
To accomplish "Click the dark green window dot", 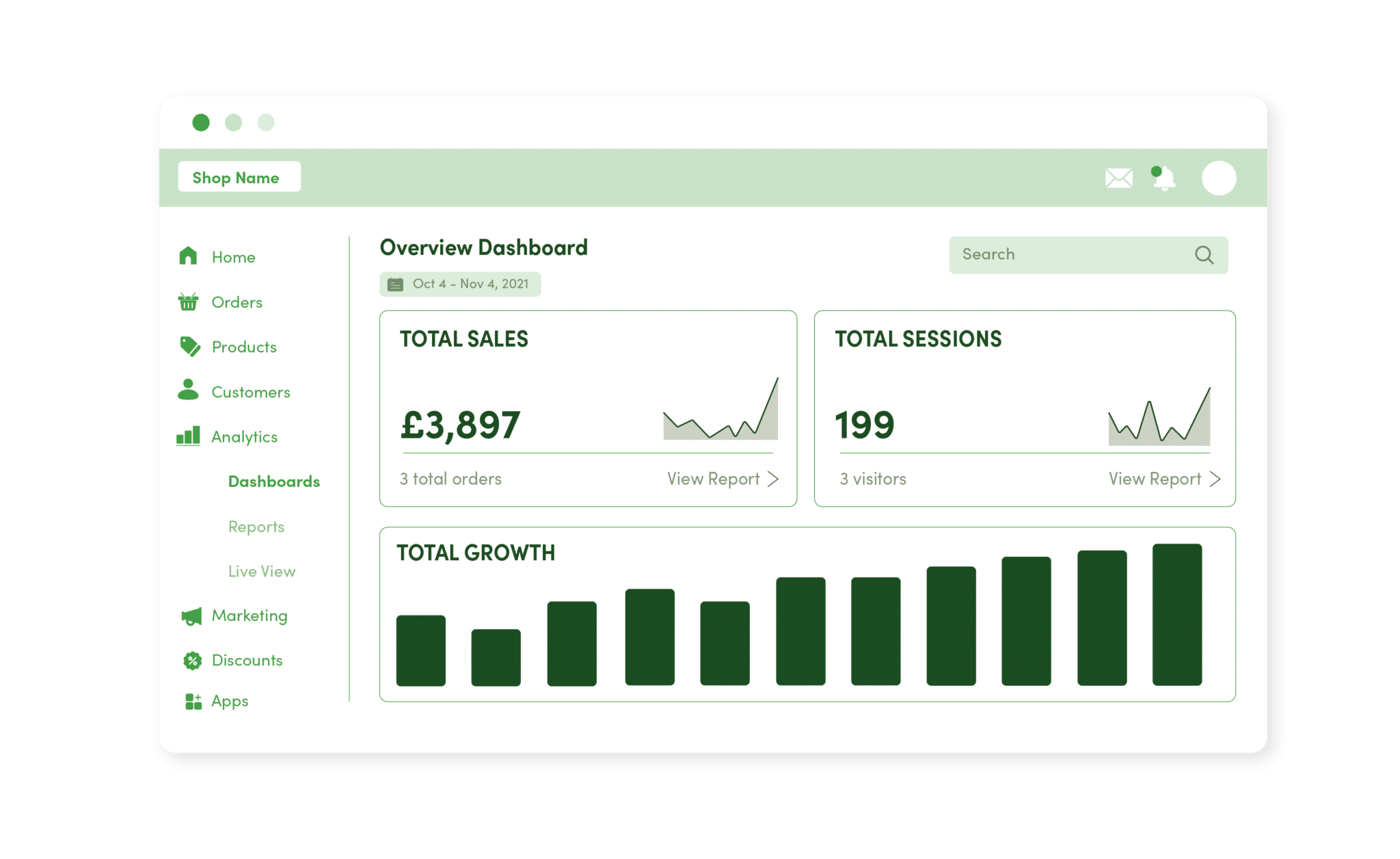I will coord(201,122).
